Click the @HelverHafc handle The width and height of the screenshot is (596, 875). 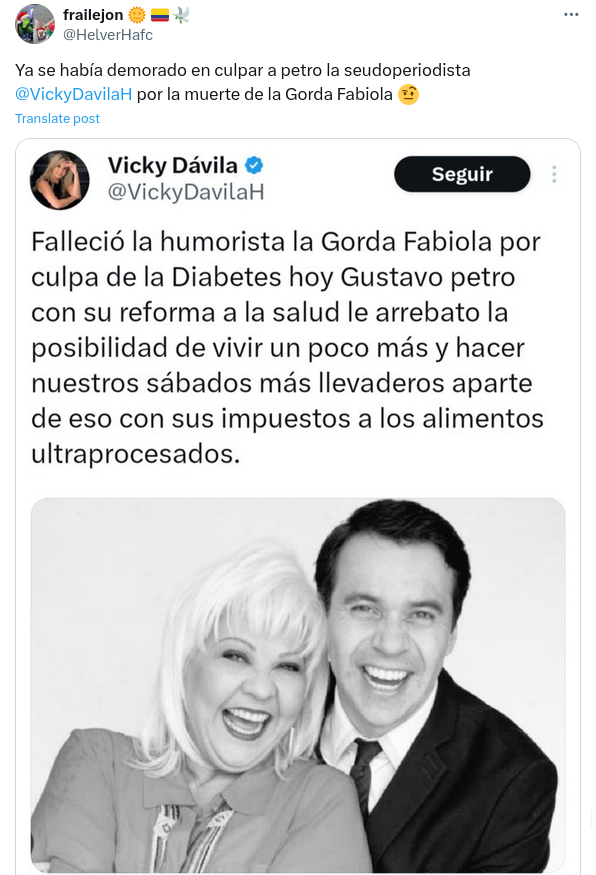[108, 35]
